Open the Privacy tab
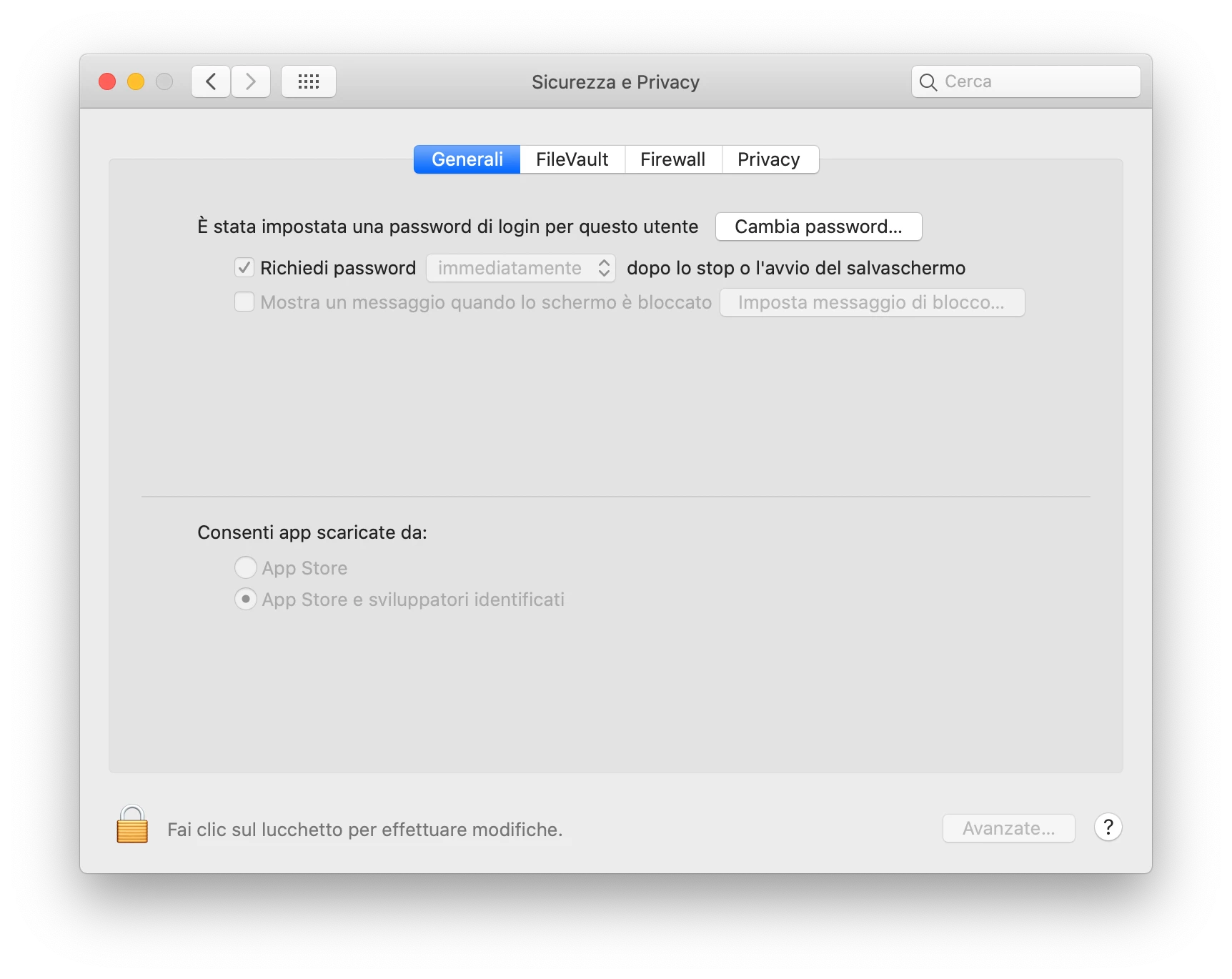 point(770,159)
